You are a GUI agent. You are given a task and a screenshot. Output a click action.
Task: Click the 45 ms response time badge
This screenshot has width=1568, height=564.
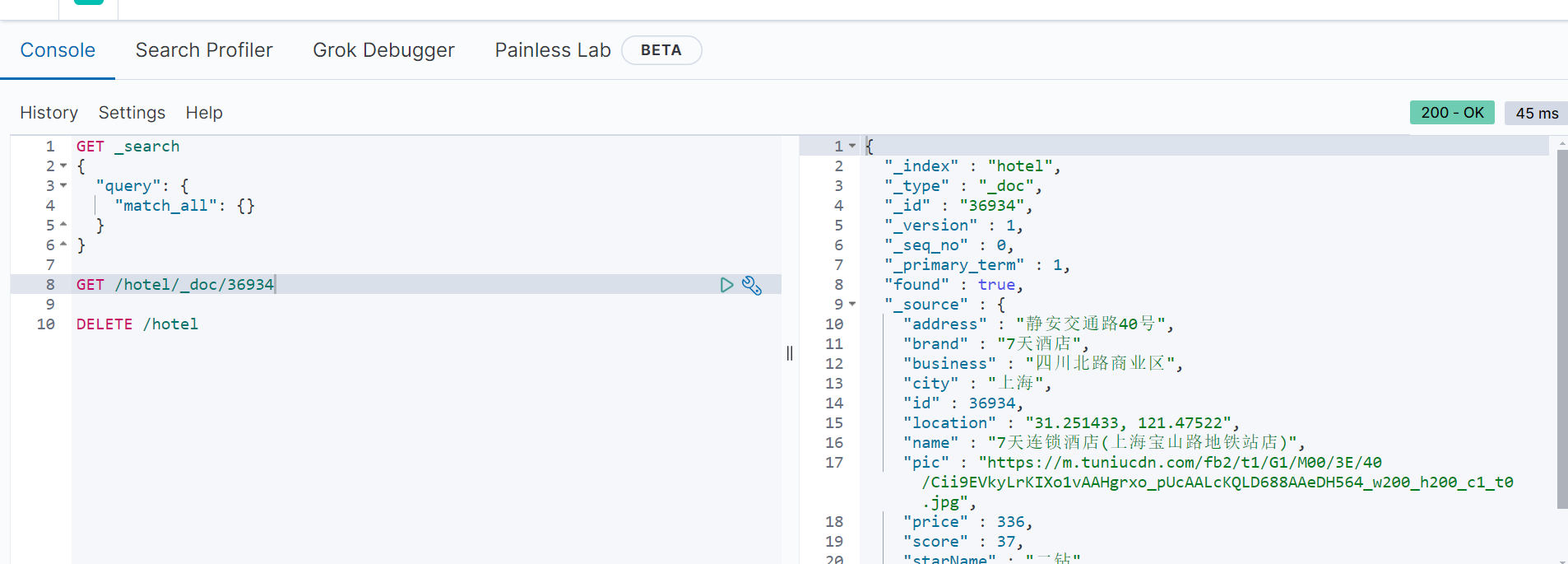click(1536, 114)
